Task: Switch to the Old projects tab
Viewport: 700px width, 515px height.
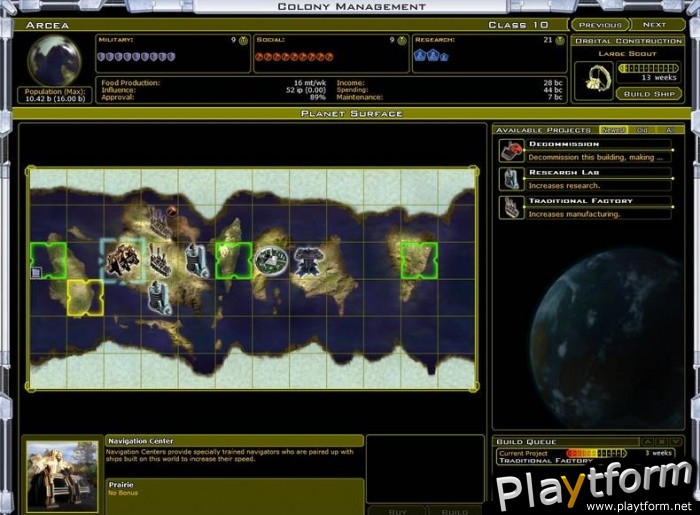Action: point(642,130)
